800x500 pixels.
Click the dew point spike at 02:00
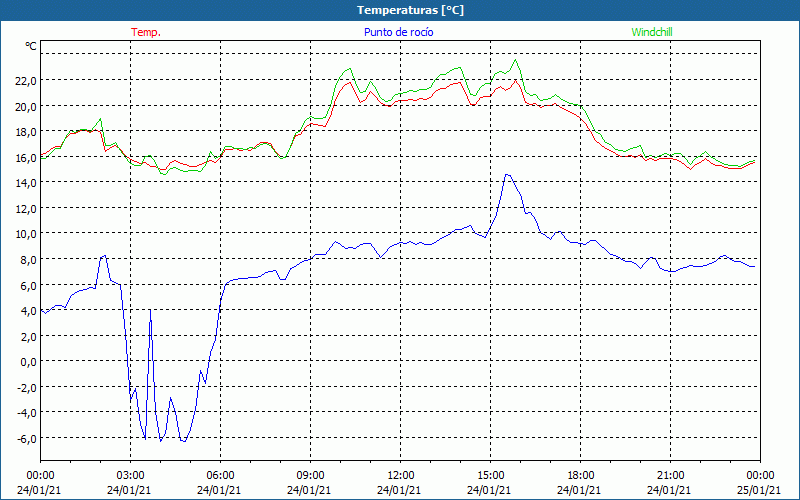[104, 256]
